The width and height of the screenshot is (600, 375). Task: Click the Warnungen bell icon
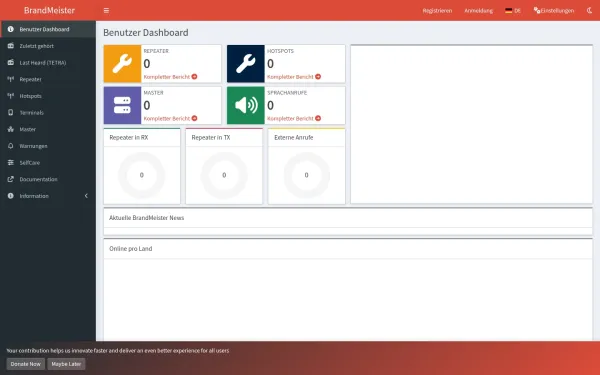click(11, 146)
